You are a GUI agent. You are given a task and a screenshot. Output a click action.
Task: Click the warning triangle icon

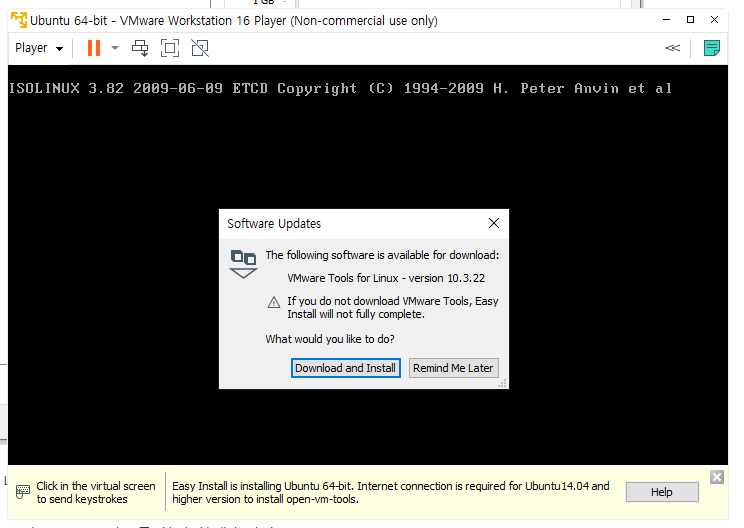[274, 302]
